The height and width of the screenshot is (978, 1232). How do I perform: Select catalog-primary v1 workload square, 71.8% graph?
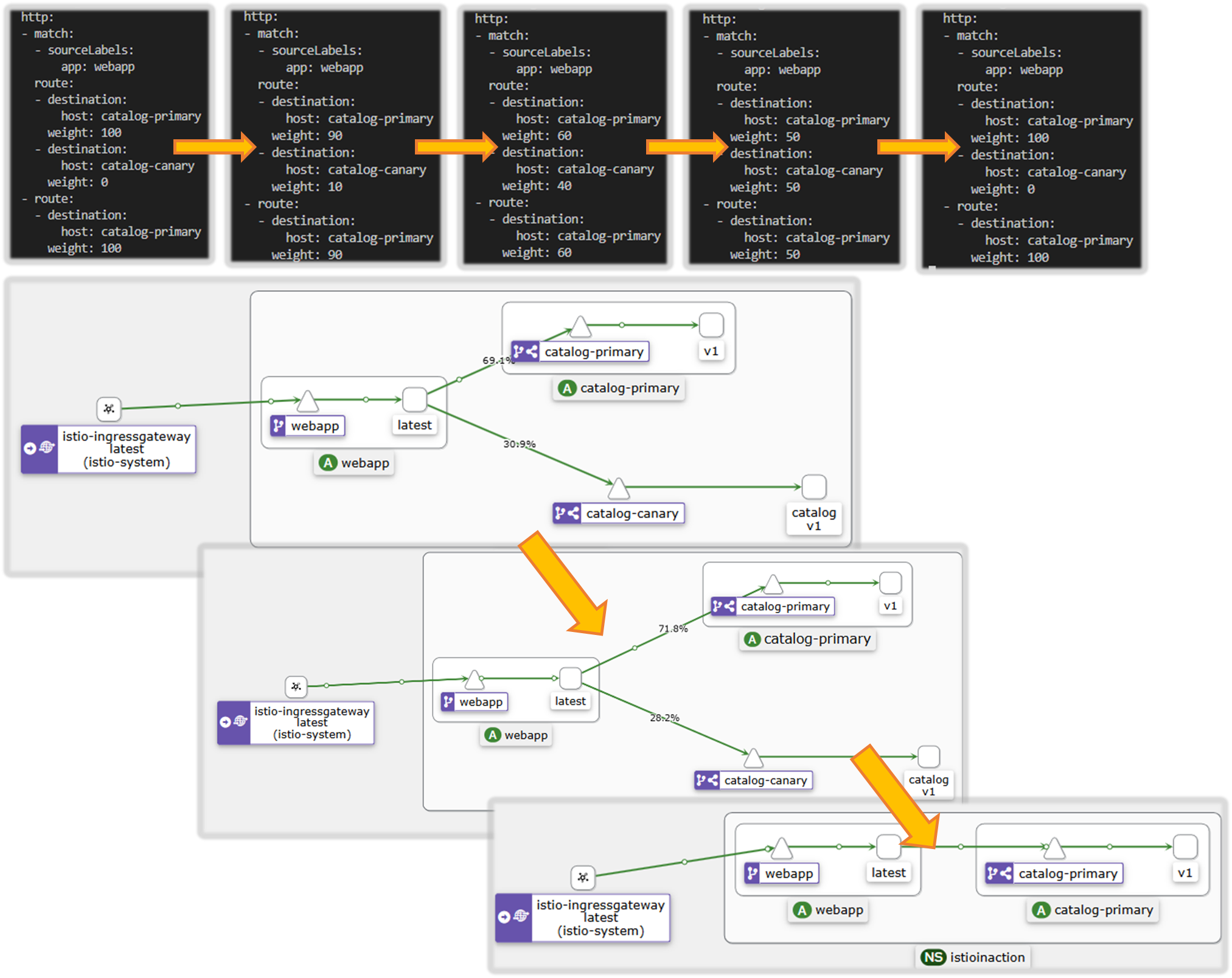pyautogui.click(x=890, y=583)
